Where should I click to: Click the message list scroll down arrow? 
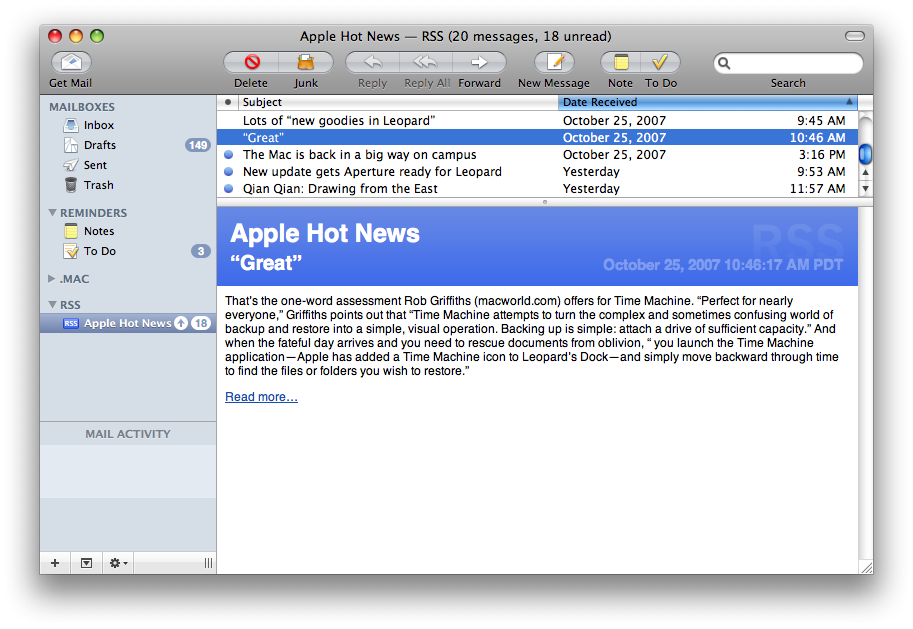tap(866, 188)
